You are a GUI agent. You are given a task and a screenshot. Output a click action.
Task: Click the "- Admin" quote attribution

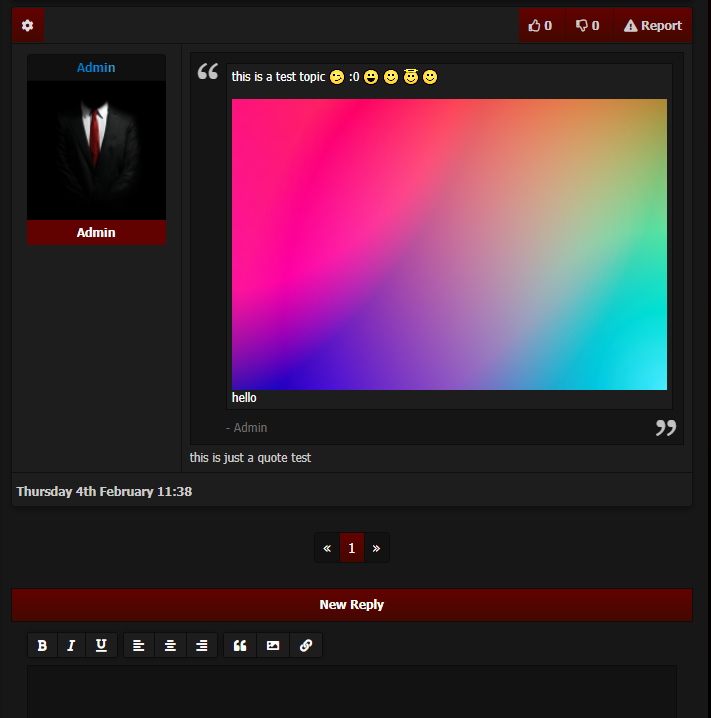click(246, 428)
